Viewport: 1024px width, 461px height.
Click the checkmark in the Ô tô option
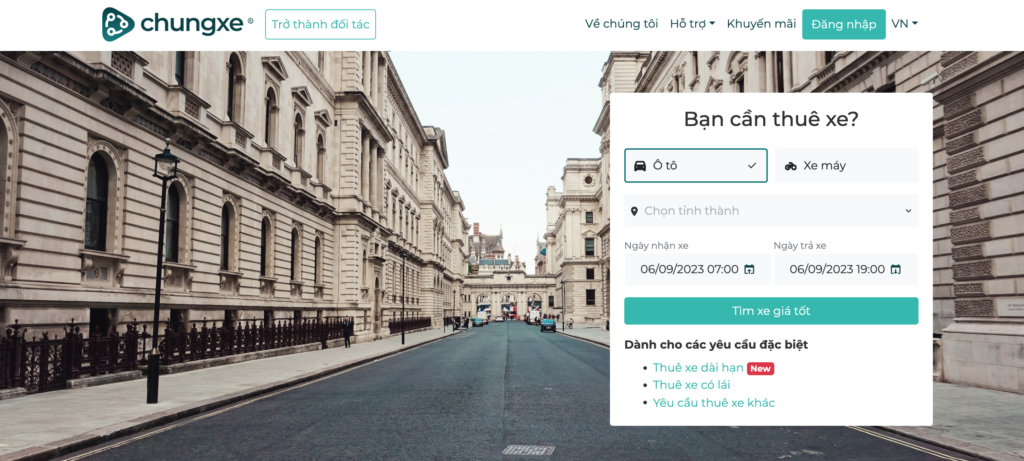[752, 166]
